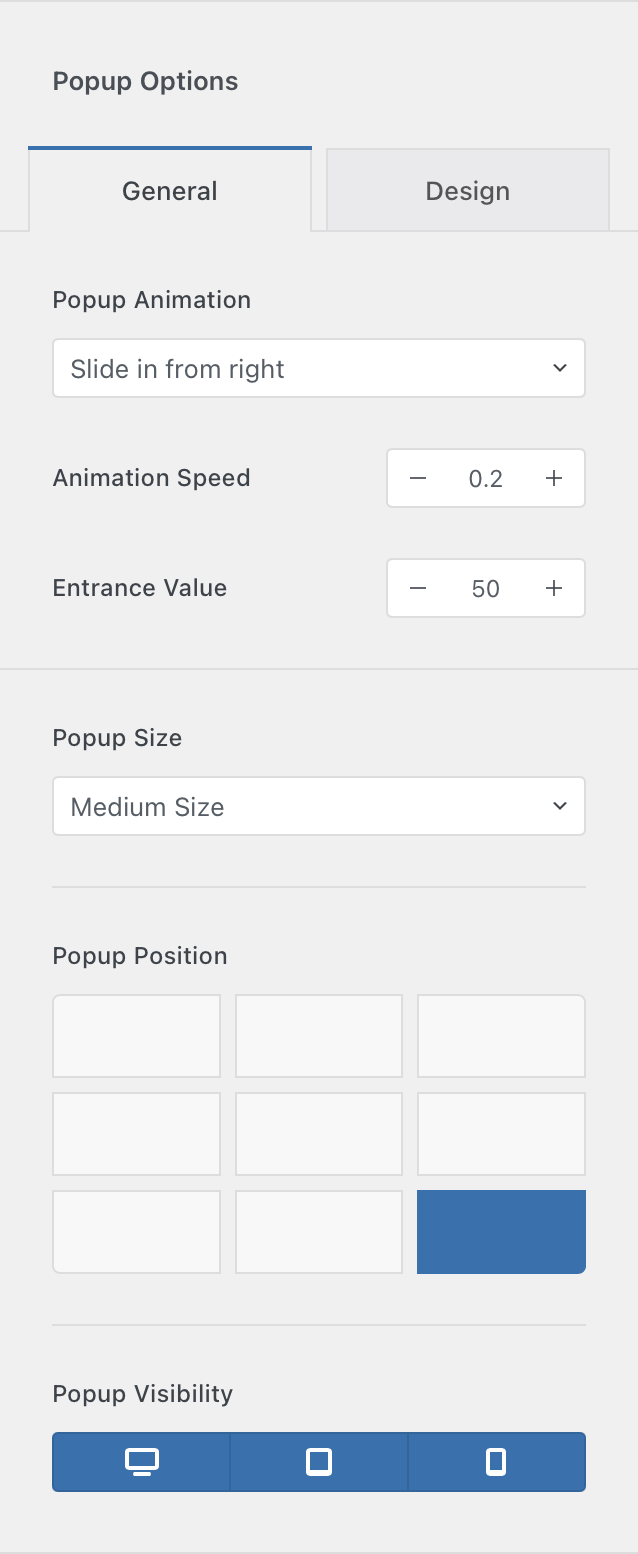This screenshot has height=1554, width=638.
Task: Increase Animation Speed with plus icon
Action: [554, 478]
